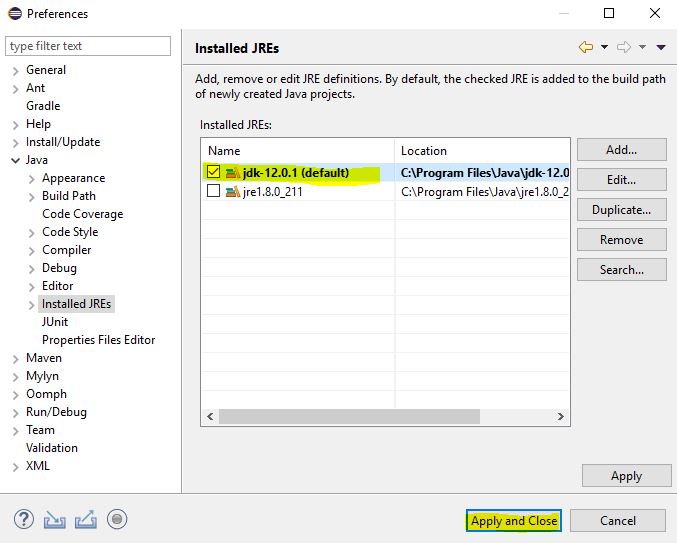Expand the Team tree node

16,431
